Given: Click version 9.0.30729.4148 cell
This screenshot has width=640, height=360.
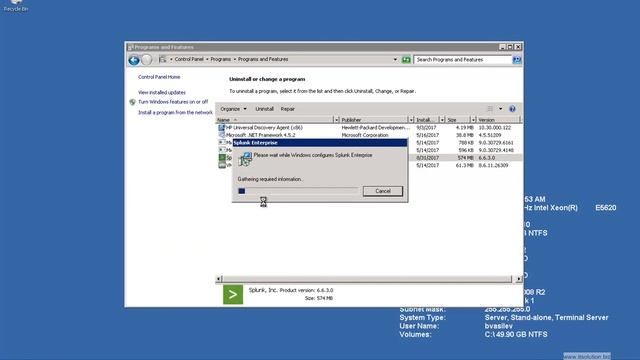Looking at the screenshot, I should pos(496,150).
